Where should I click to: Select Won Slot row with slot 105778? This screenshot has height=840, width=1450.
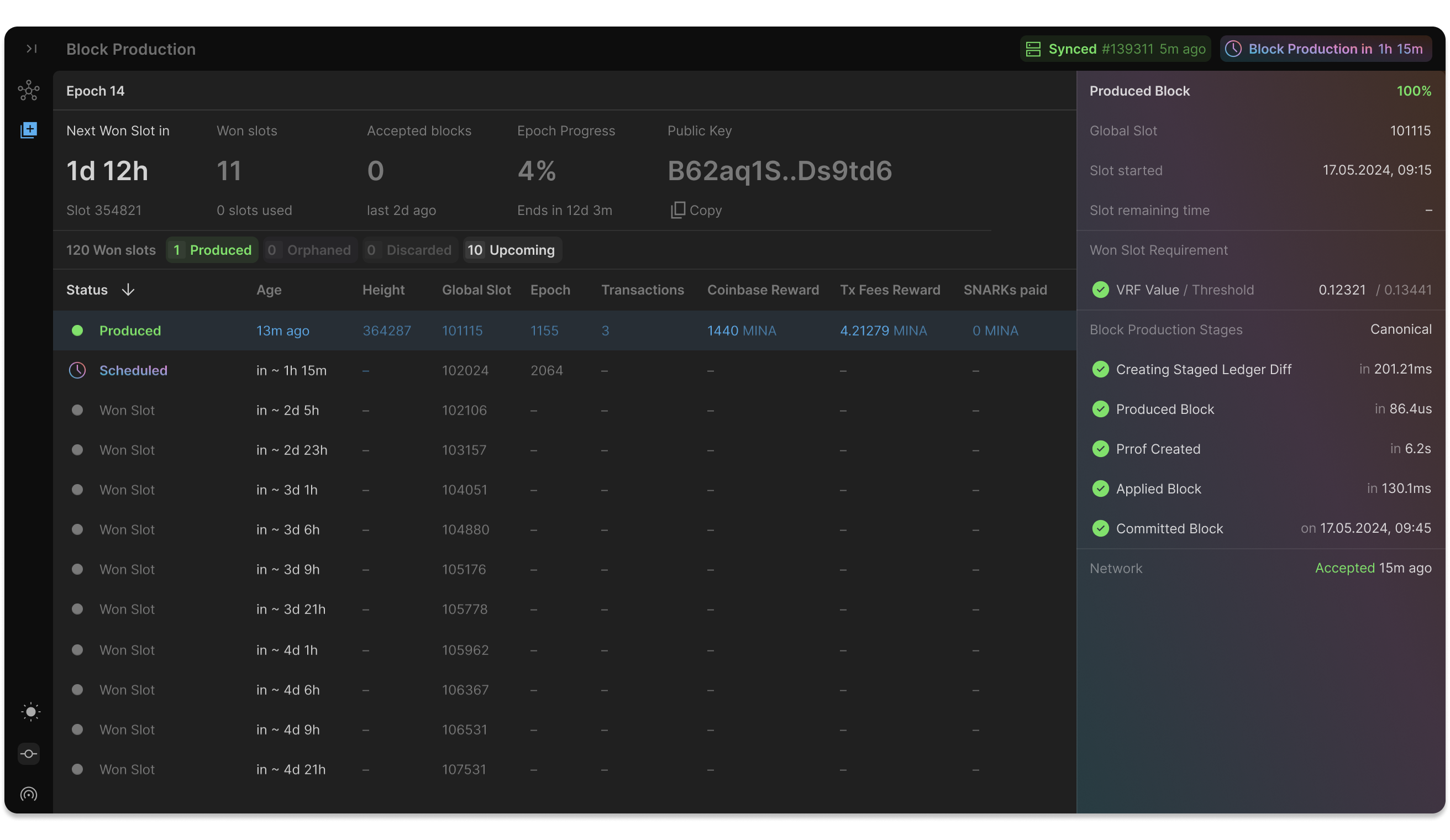coord(564,608)
